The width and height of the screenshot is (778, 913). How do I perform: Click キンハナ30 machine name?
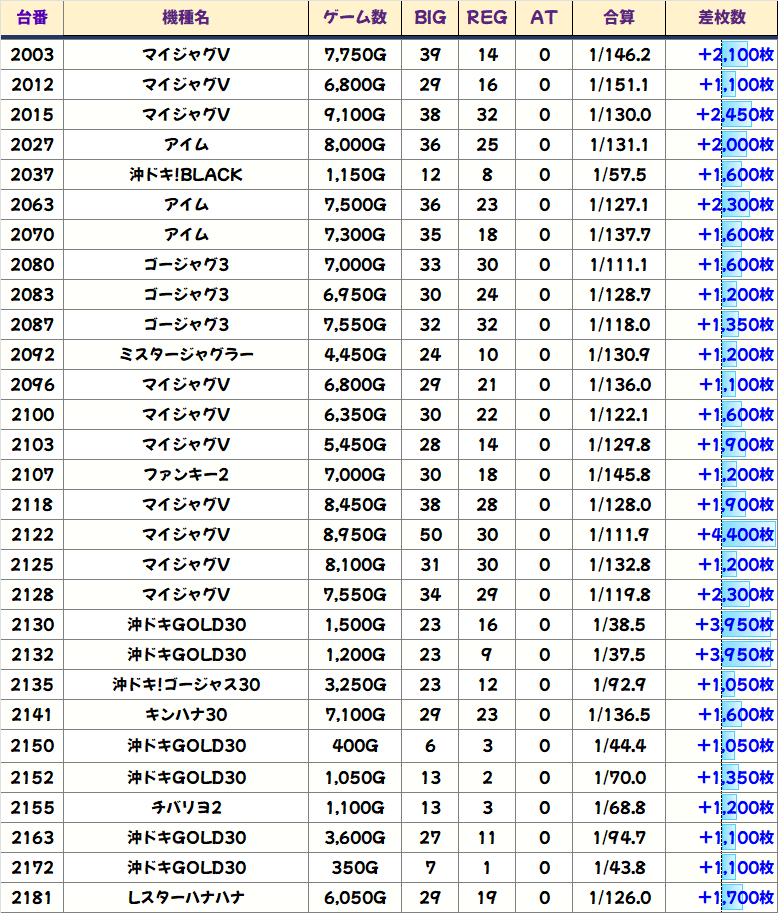186,714
